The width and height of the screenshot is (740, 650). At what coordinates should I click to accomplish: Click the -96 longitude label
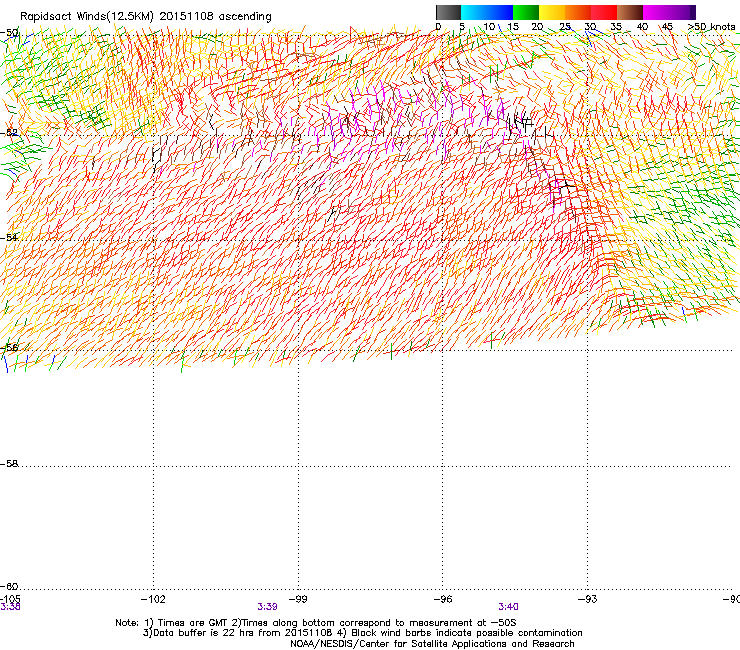443,599
